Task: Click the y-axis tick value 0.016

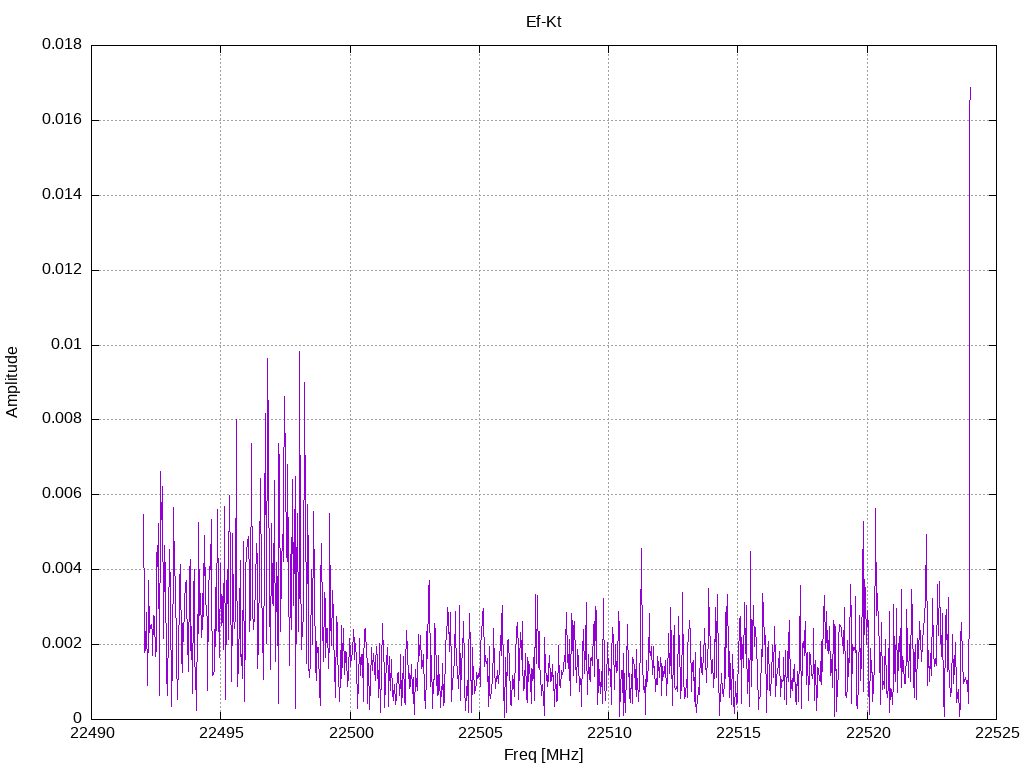Action: click(62, 120)
